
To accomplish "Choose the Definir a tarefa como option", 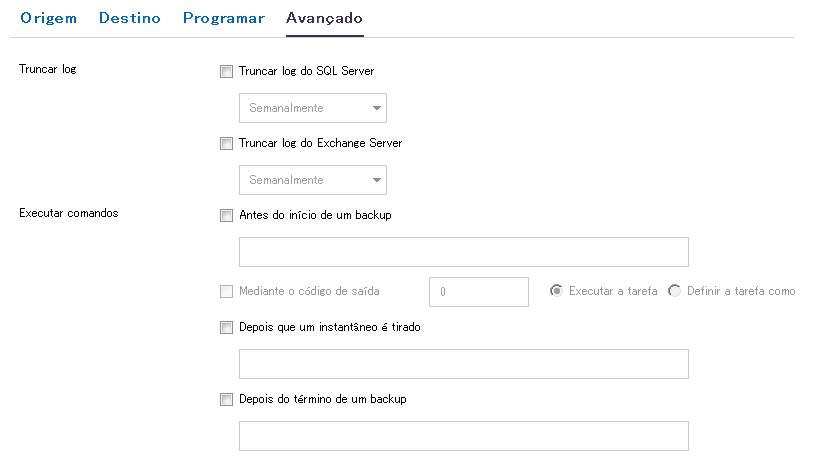I will [x=675, y=291].
